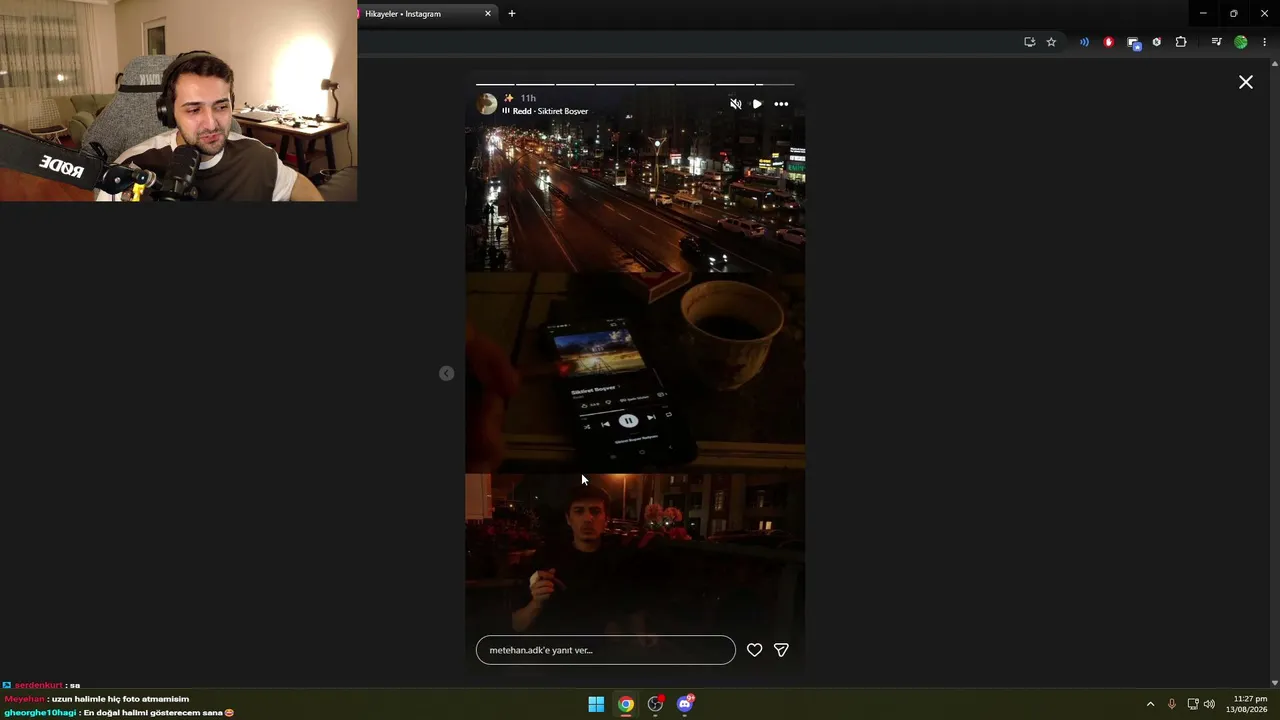Click the install app icon in the address bar

tap(1030, 42)
